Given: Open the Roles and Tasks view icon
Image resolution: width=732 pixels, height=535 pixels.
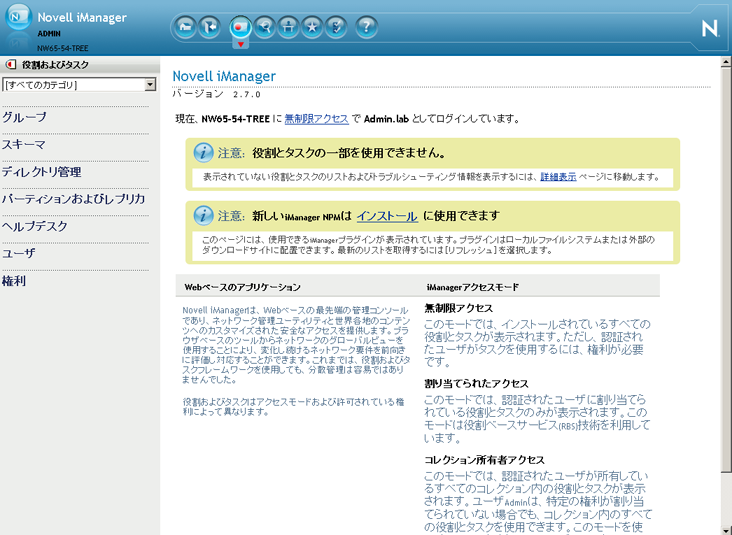Looking at the screenshot, I should coord(240,27).
